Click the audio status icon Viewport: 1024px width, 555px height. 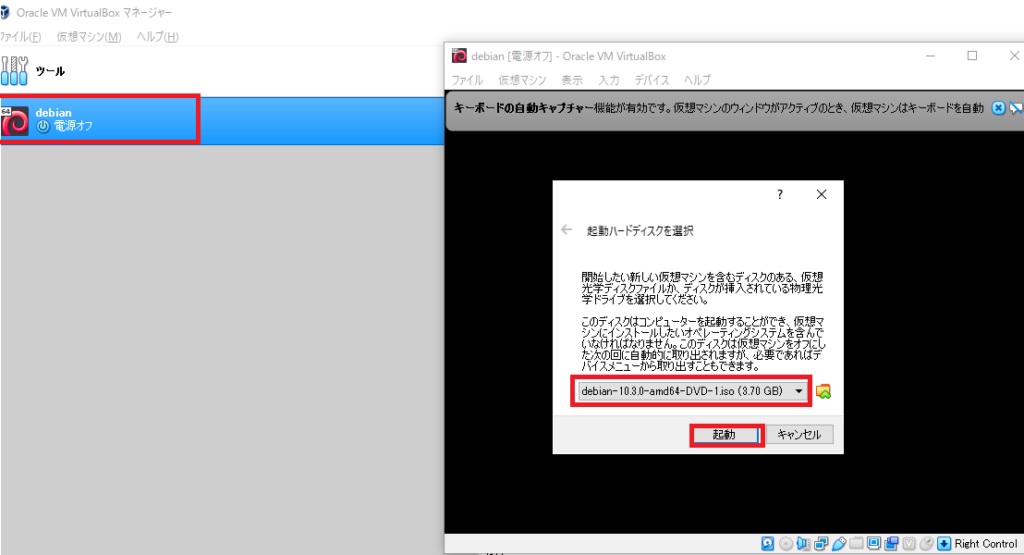pyautogui.click(x=803, y=543)
